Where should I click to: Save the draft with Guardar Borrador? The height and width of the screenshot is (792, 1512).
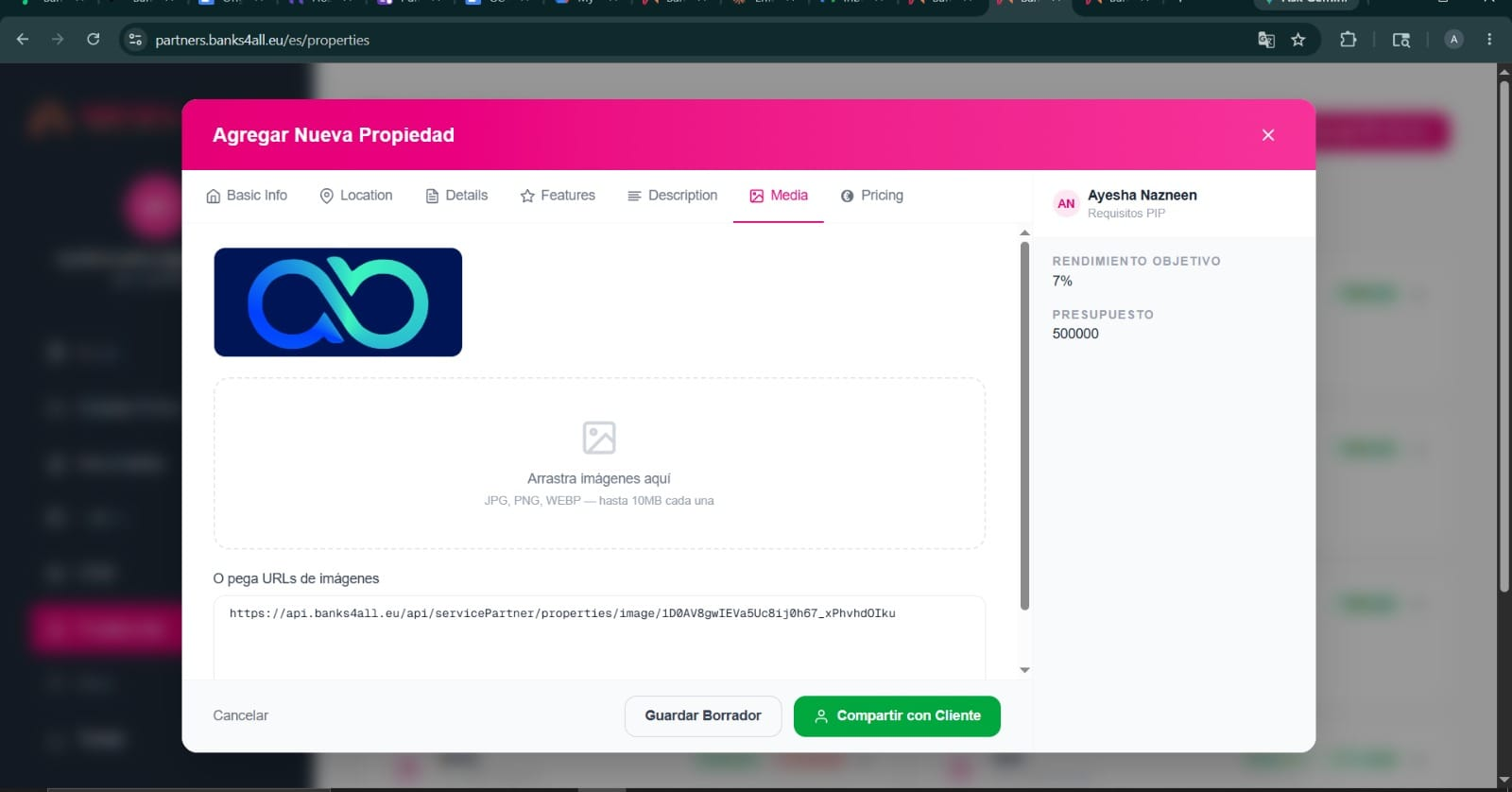(703, 716)
